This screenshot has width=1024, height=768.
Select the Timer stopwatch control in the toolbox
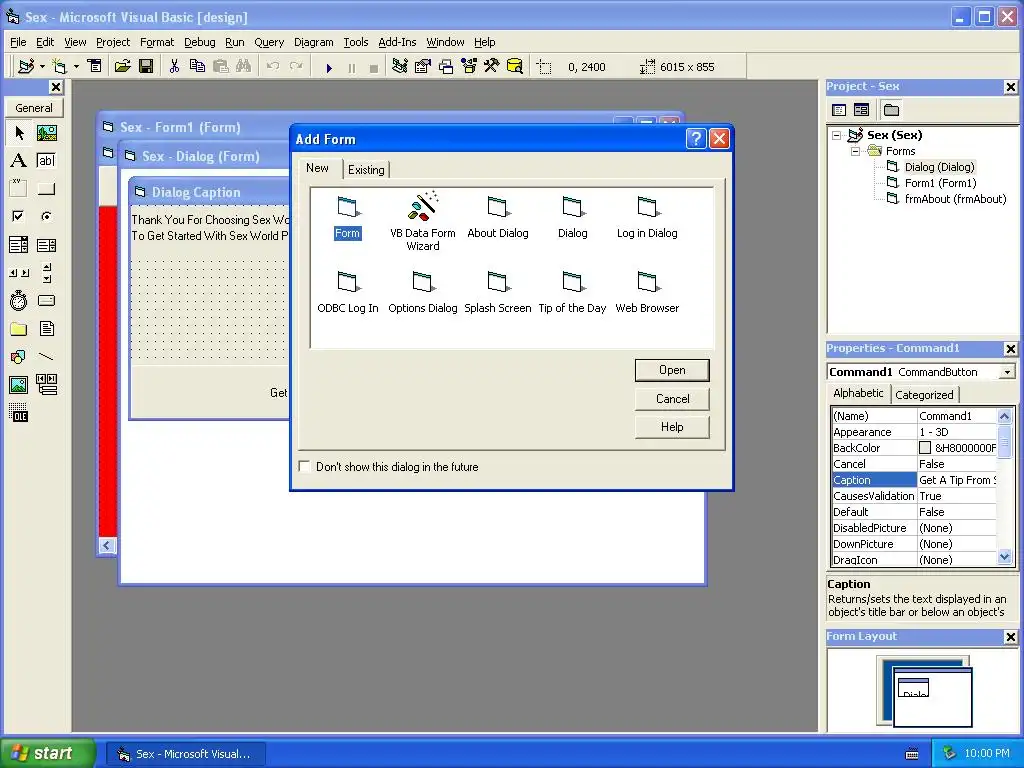click(x=19, y=300)
